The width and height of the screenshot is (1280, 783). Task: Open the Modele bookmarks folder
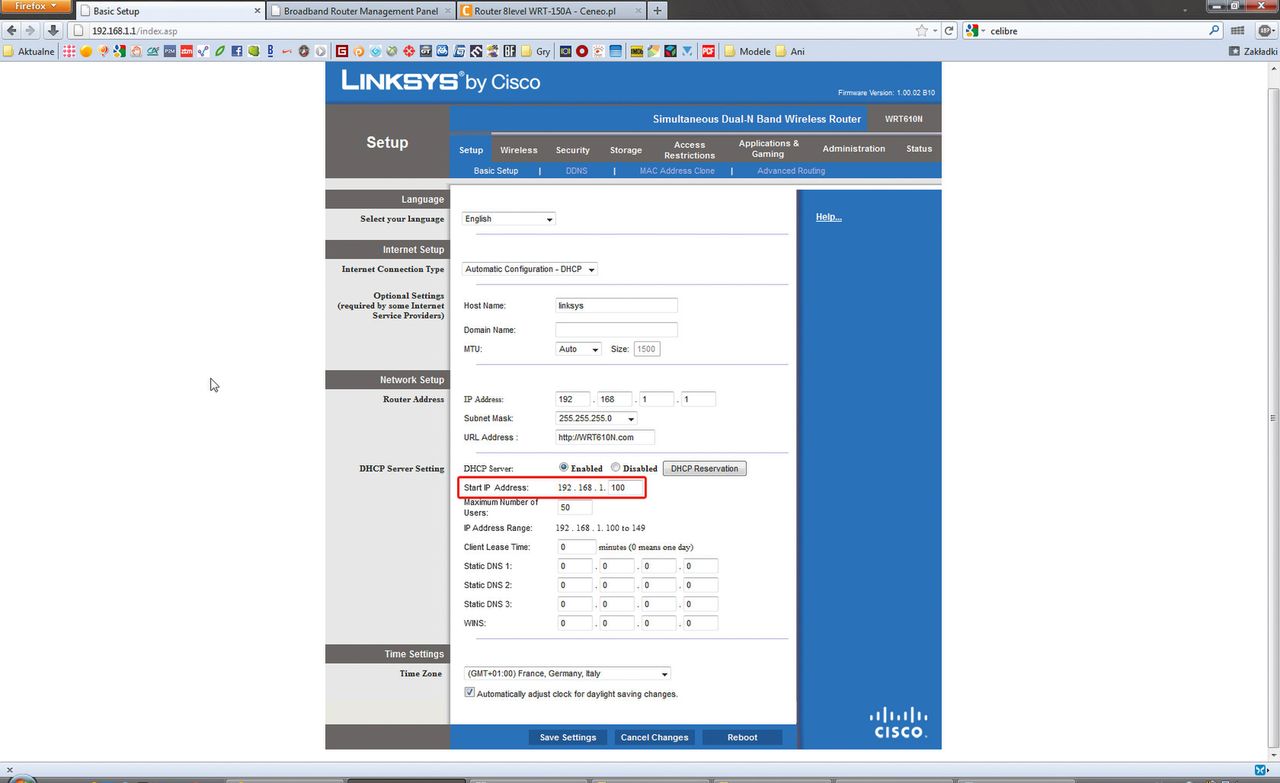coord(747,51)
